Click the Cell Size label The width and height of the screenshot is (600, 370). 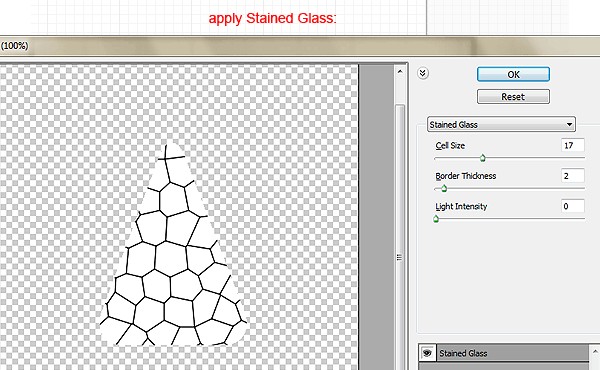pyautogui.click(x=450, y=145)
